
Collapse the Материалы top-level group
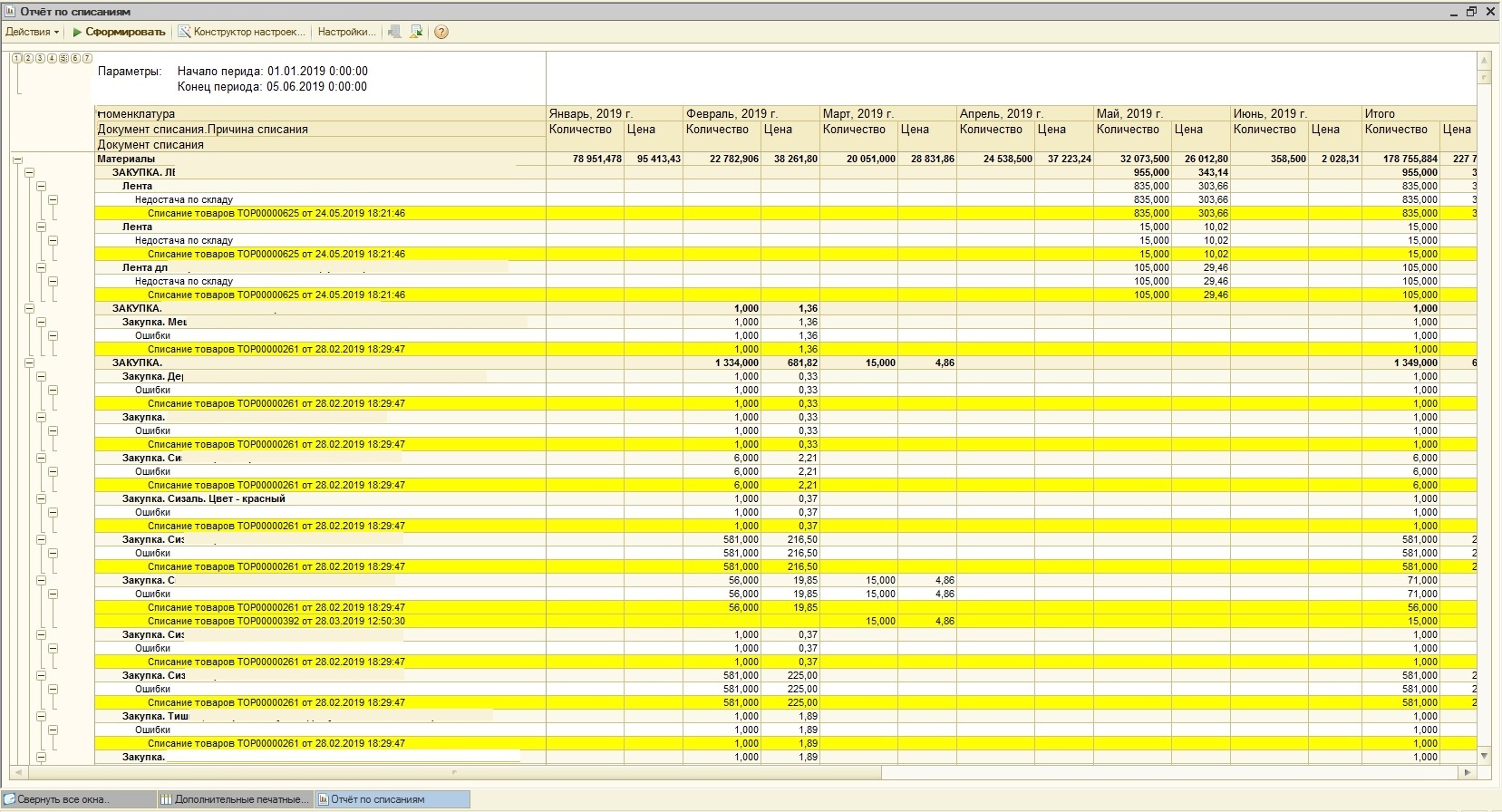click(x=17, y=159)
